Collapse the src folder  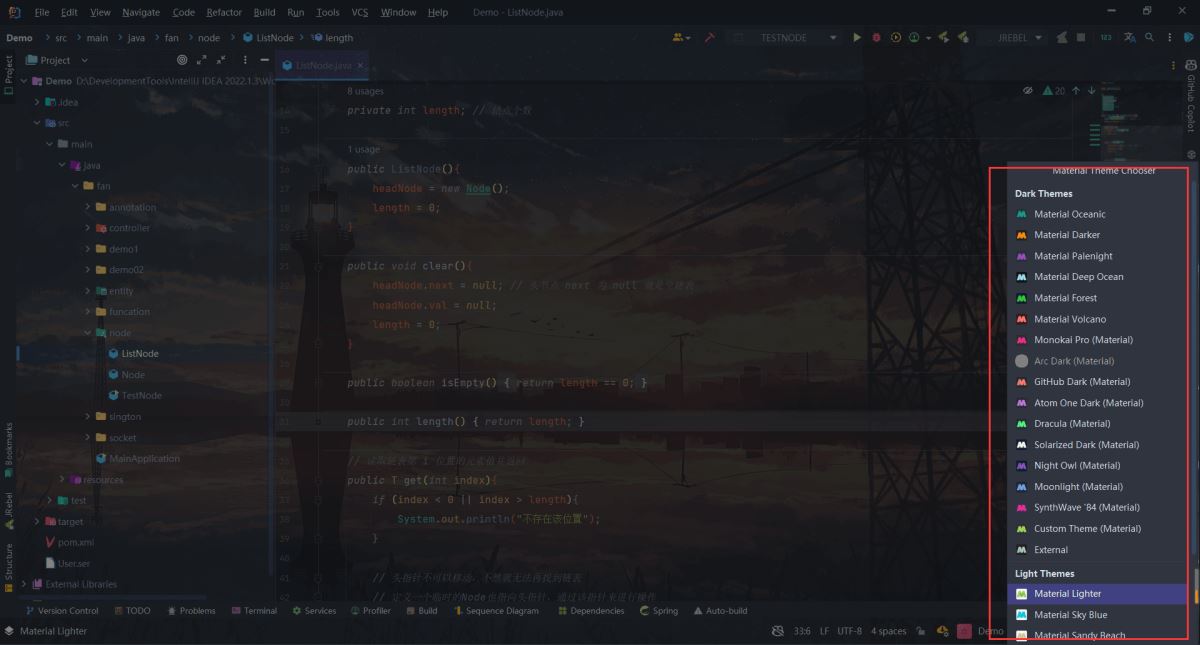37,123
